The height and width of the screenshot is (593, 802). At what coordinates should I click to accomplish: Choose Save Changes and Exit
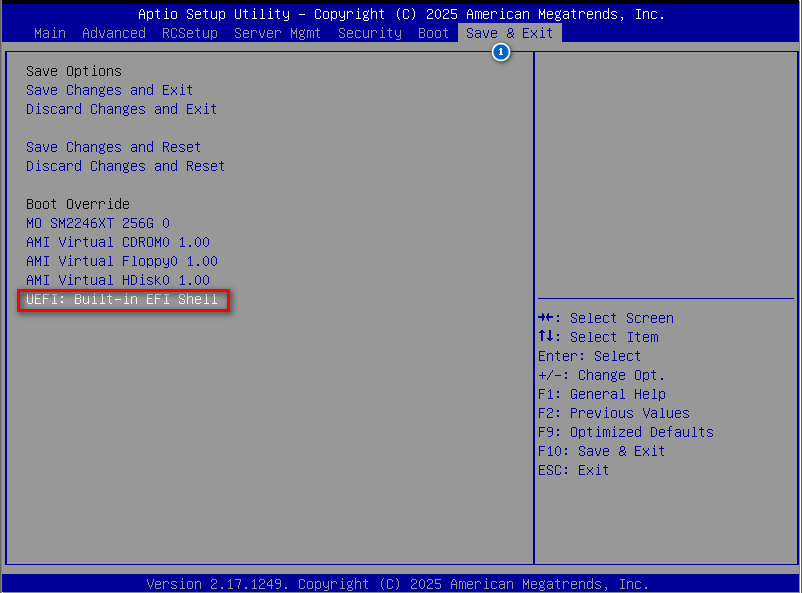pos(110,90)
